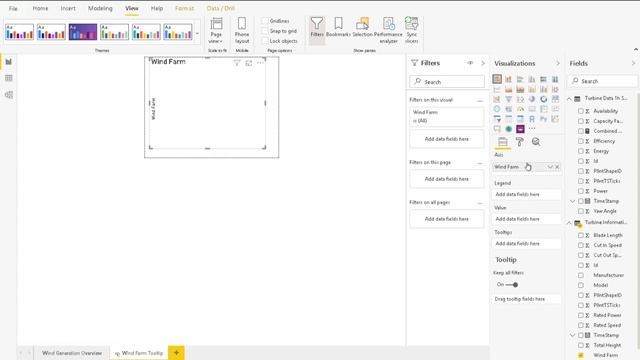640x360 pixels.
Task: Check the Efficiency field
Action: pos(581,141)
